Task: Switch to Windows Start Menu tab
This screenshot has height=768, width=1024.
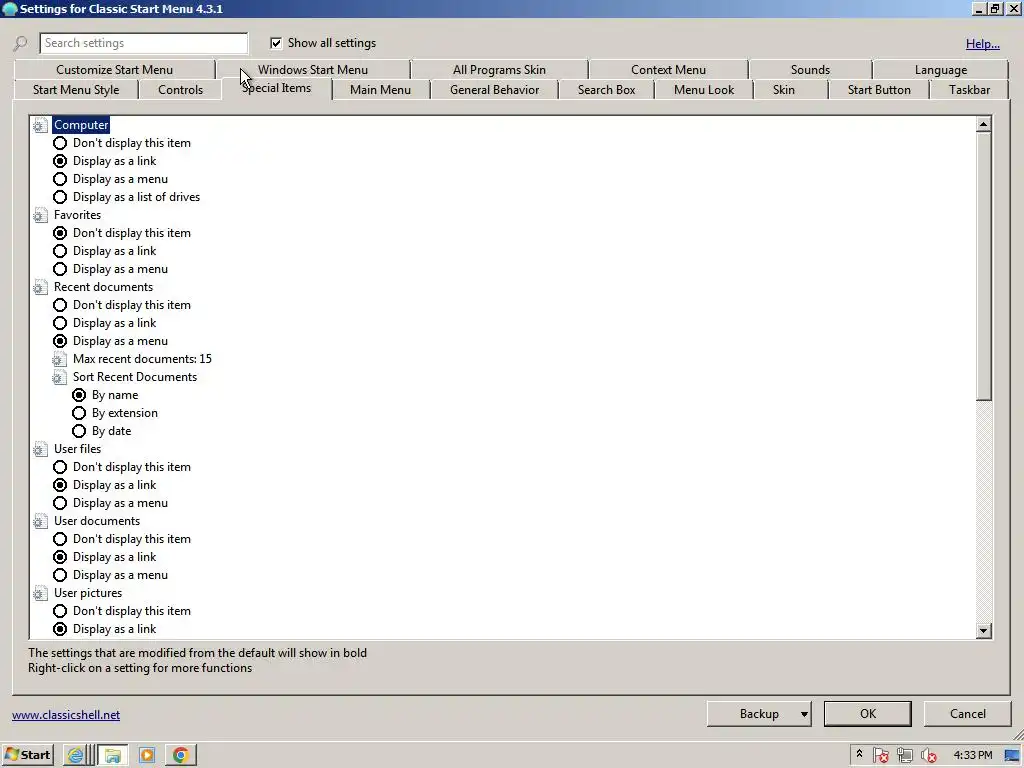Action: click(x=313, y=70)
